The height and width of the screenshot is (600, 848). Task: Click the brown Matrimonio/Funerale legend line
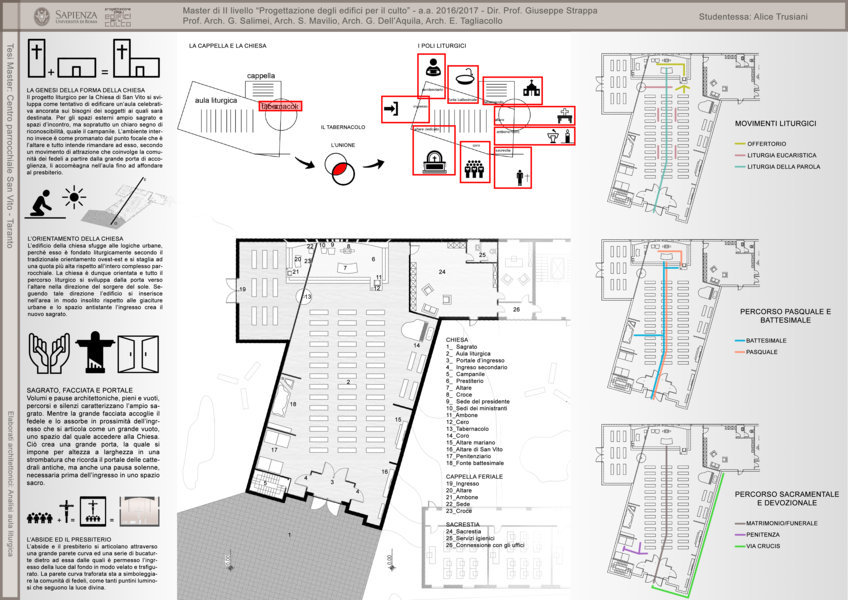(x=739, y=524)
